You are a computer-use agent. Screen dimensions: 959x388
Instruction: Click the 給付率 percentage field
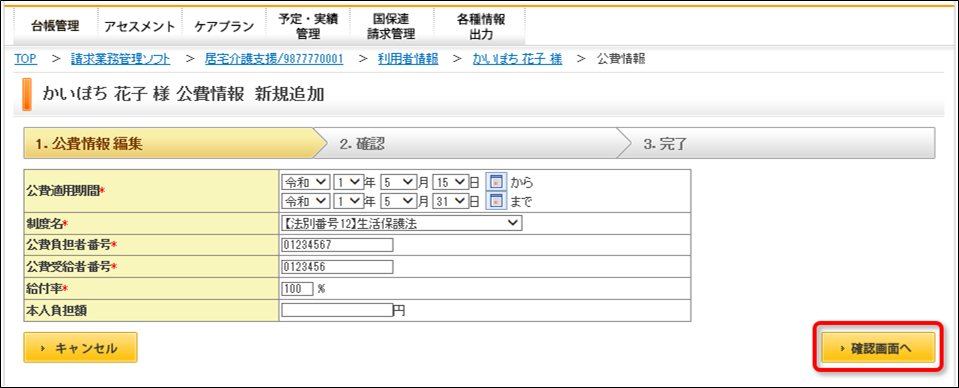tap(297, 288)
